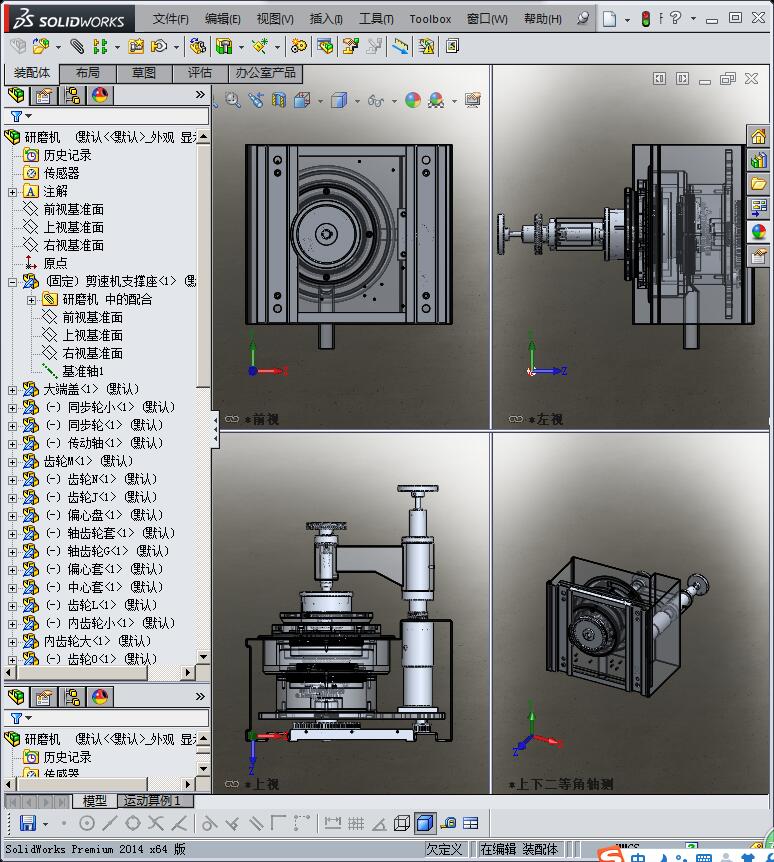Collapse the 剪速机支撑座<1> tree node
This screenshot has height=862, width=774.
point(12,282)
